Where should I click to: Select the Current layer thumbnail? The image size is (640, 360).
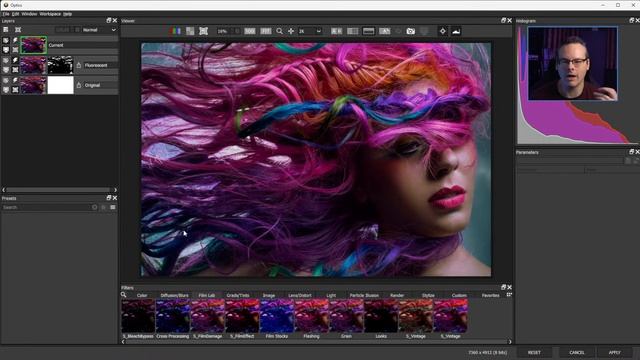pyautogui.click(x=33, y=45)
